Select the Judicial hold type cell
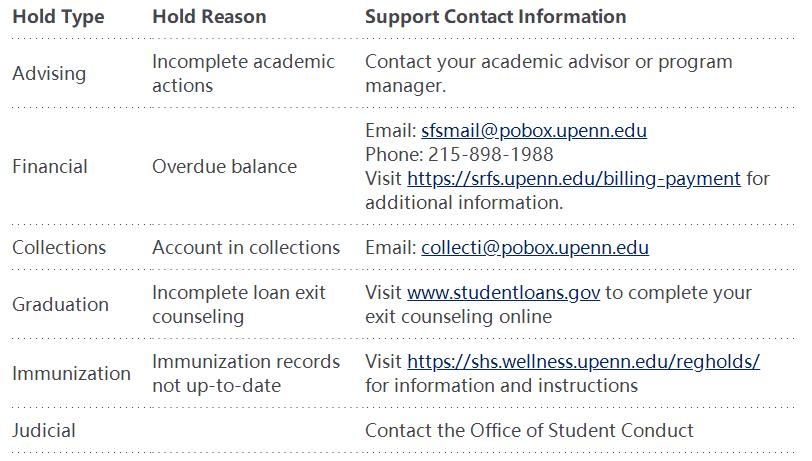 click(44, 431)
